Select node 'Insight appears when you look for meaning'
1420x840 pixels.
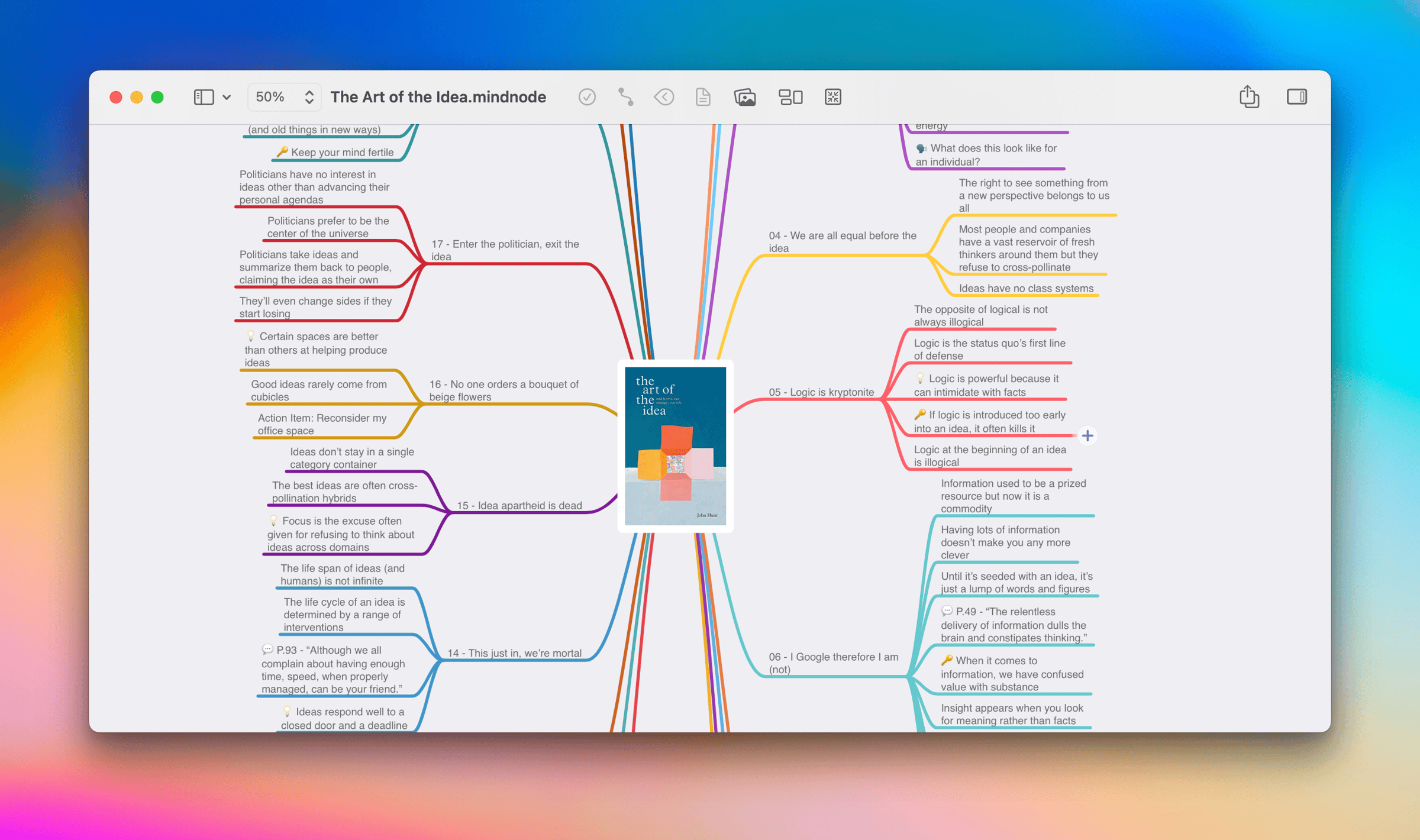tap(1012, 714)
